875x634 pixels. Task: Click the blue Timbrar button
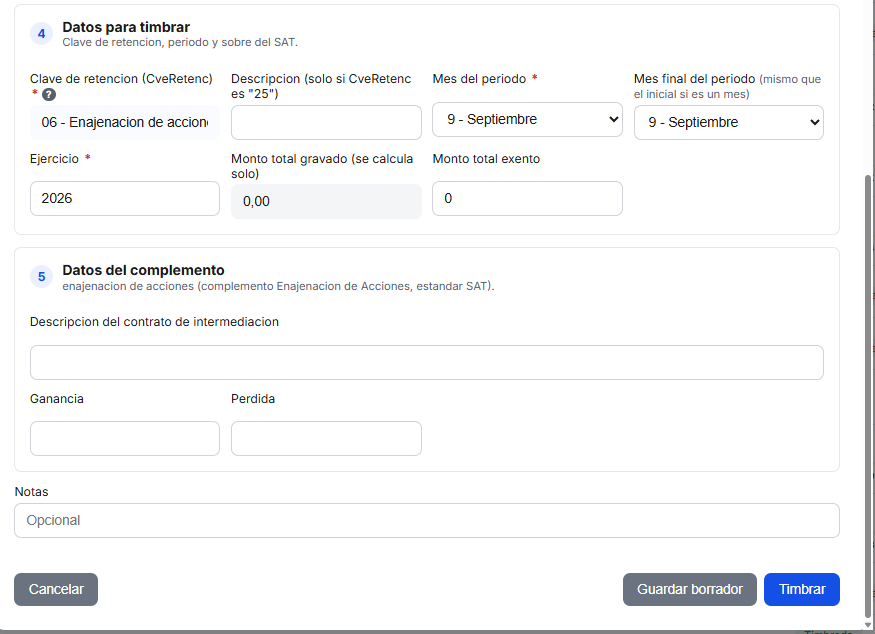point(802,589)
